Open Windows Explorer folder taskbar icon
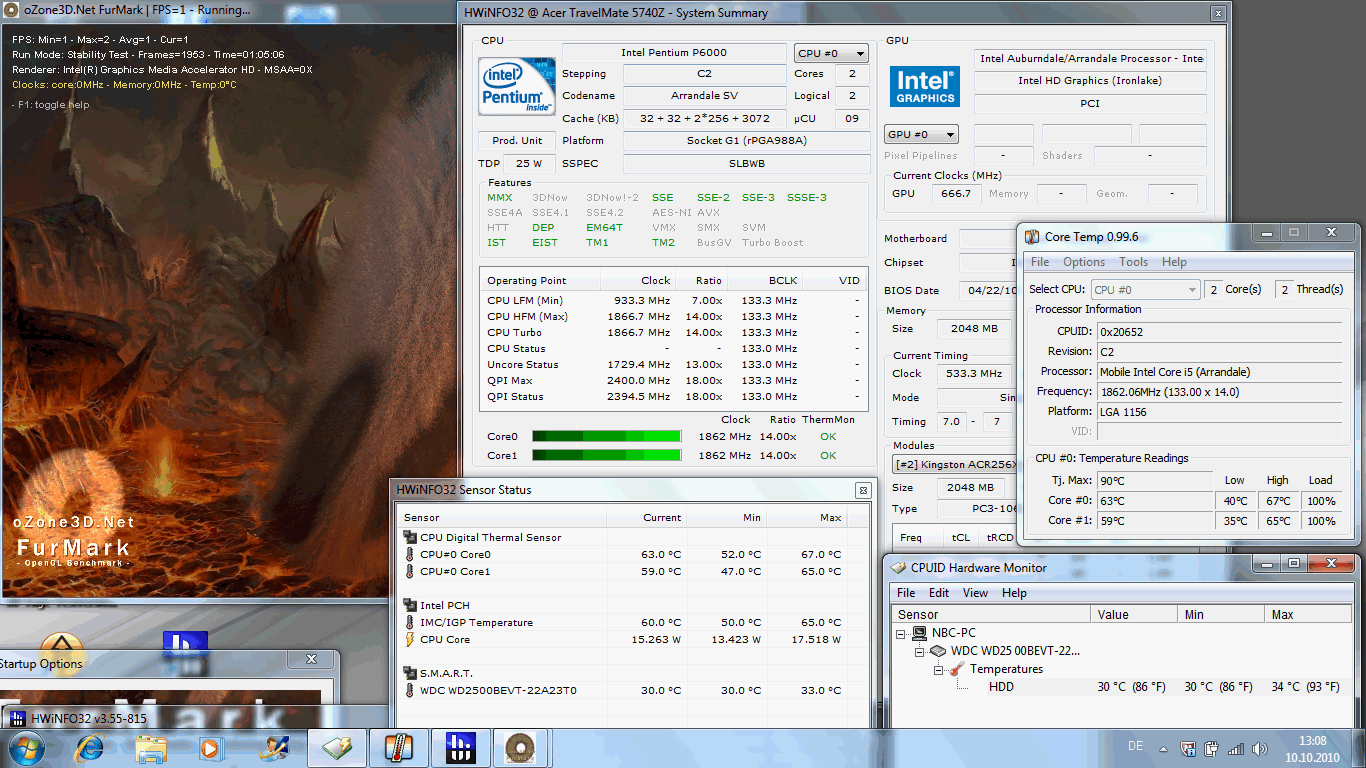The image size is (1366, 768). tap(151, 747)
